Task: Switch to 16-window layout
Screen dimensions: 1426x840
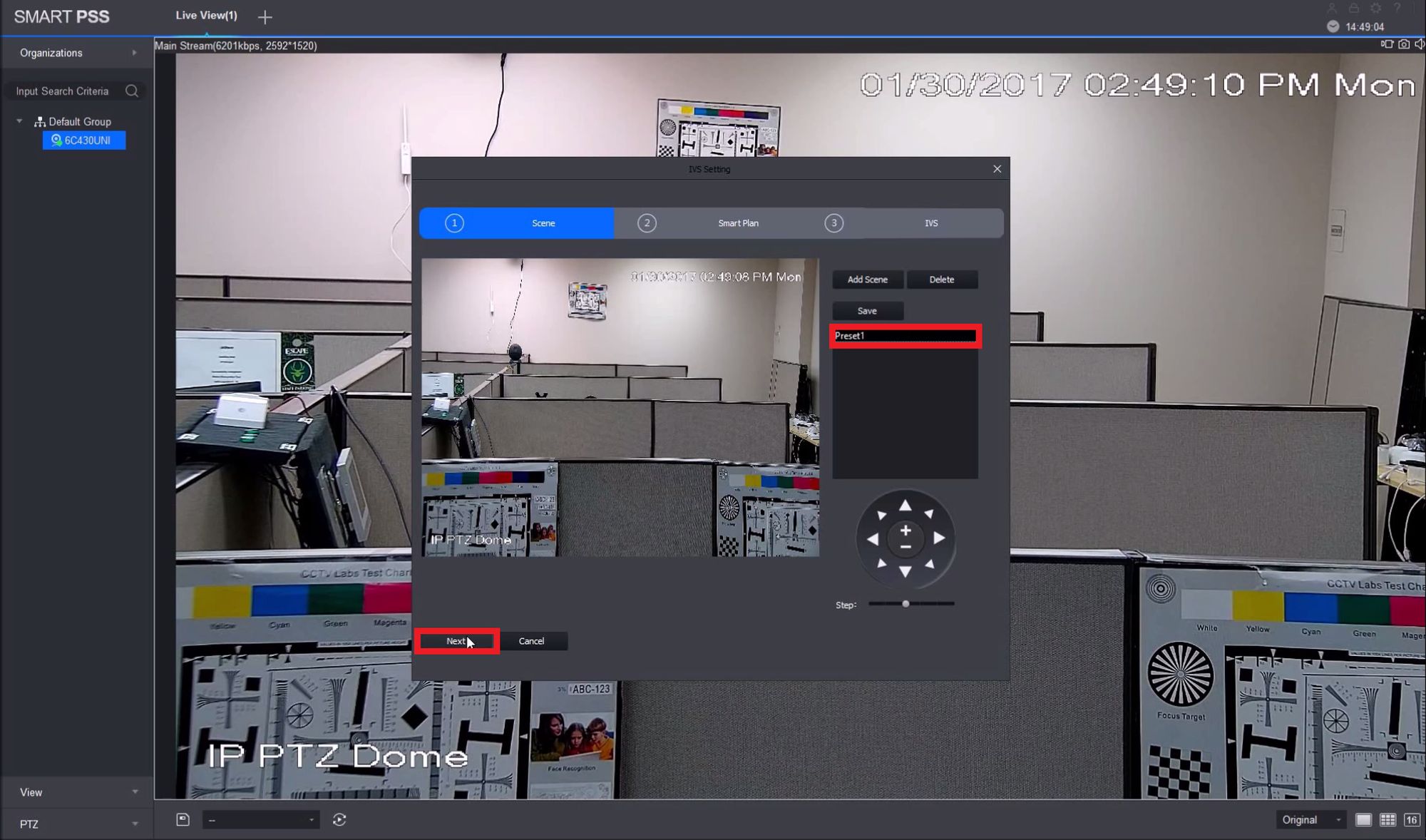Action: coord(1412,820)
